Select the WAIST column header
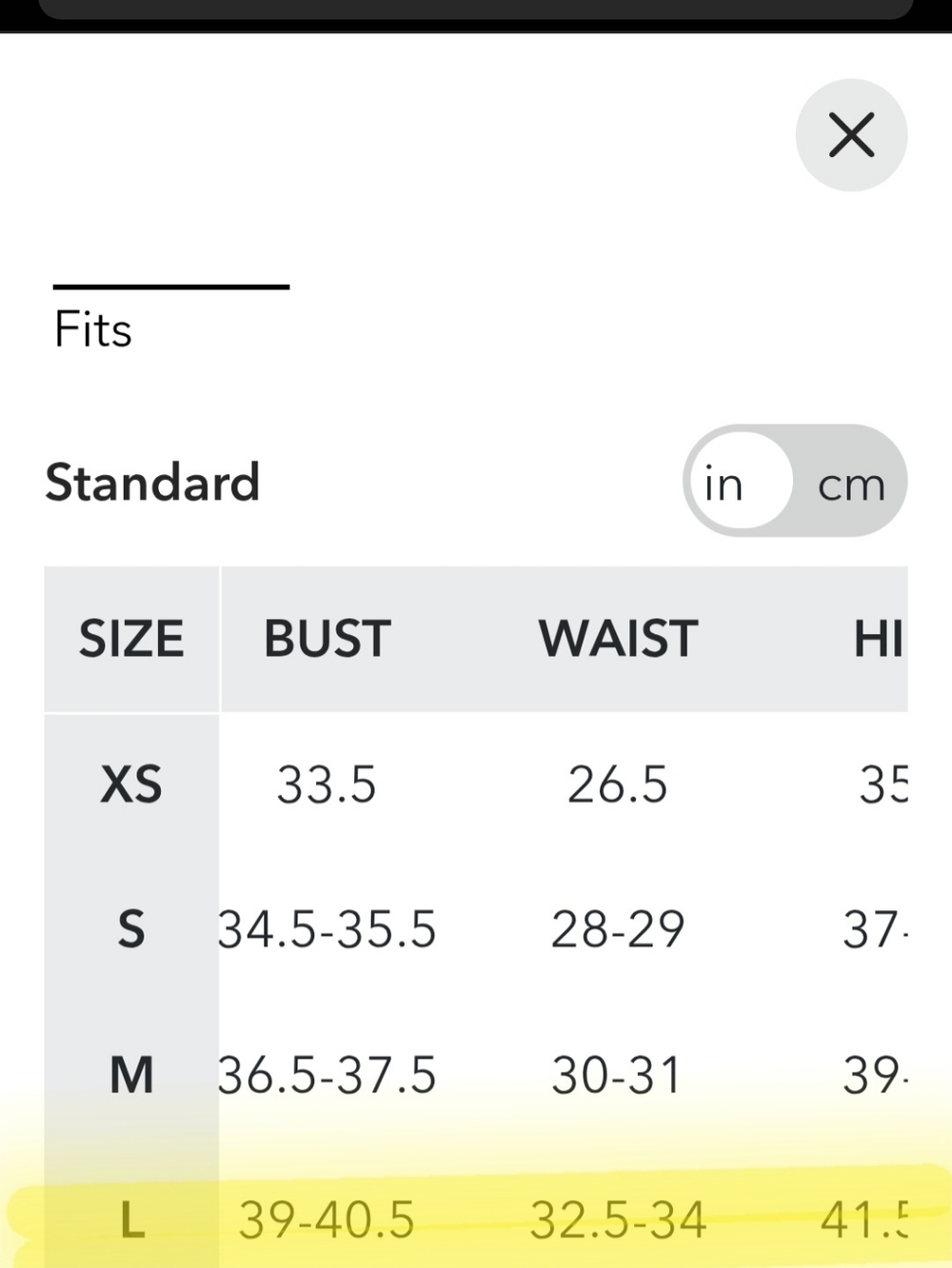The width and height of the screenshot is (952, 1268). point(618,638)
